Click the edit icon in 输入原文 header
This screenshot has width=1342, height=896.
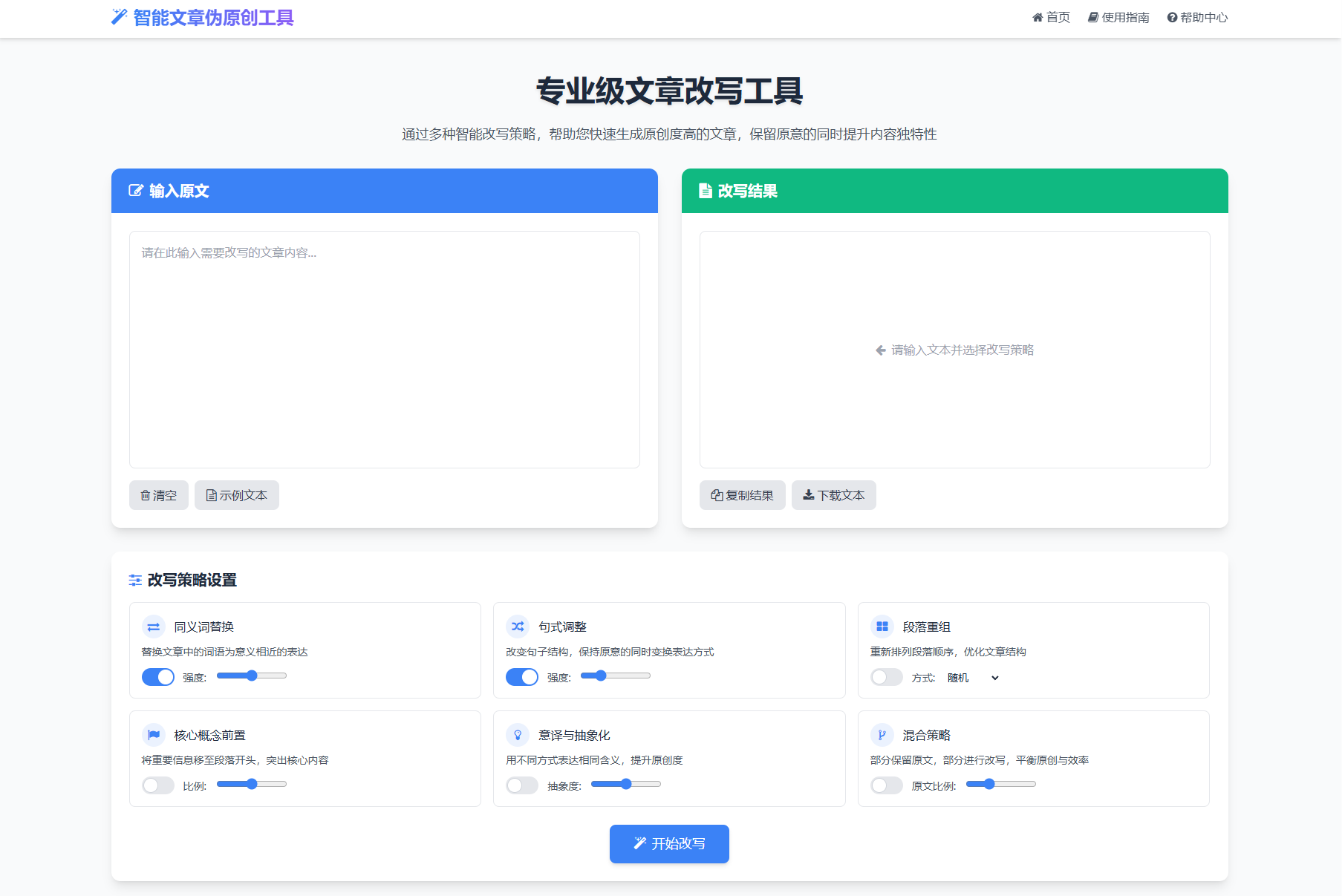tap(136, 191)
